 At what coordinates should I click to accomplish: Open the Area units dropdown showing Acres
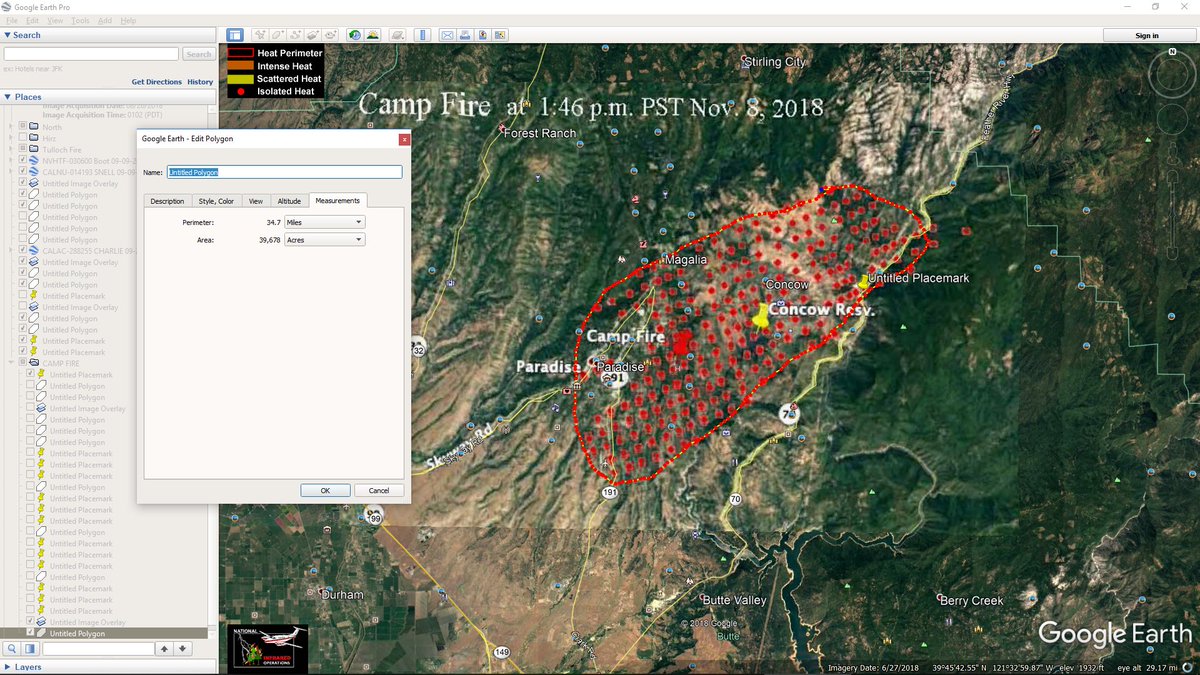pos(324,240)
